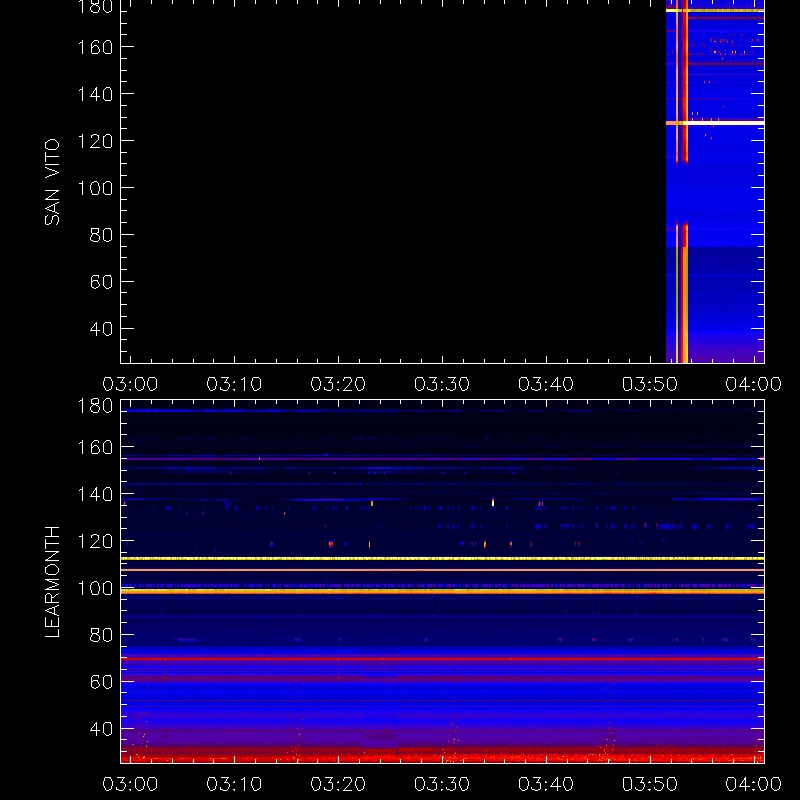Click the yellow band near 113 in LEARMONTH spectrogram

[442, 559]
